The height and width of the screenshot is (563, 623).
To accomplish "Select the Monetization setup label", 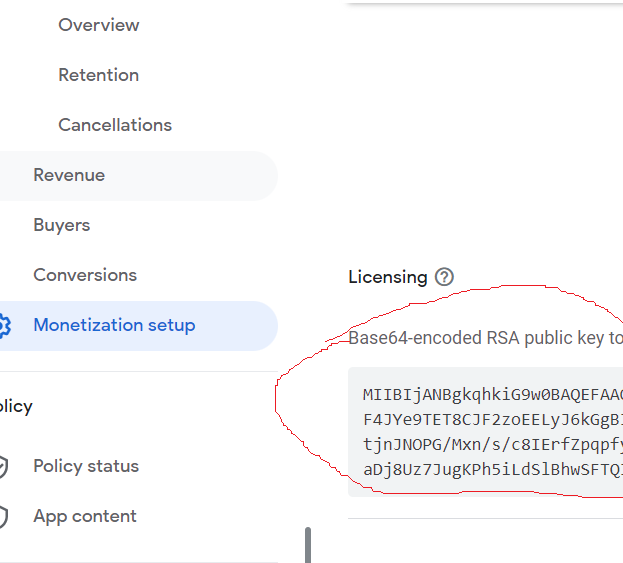I will [x=114, y=325].
